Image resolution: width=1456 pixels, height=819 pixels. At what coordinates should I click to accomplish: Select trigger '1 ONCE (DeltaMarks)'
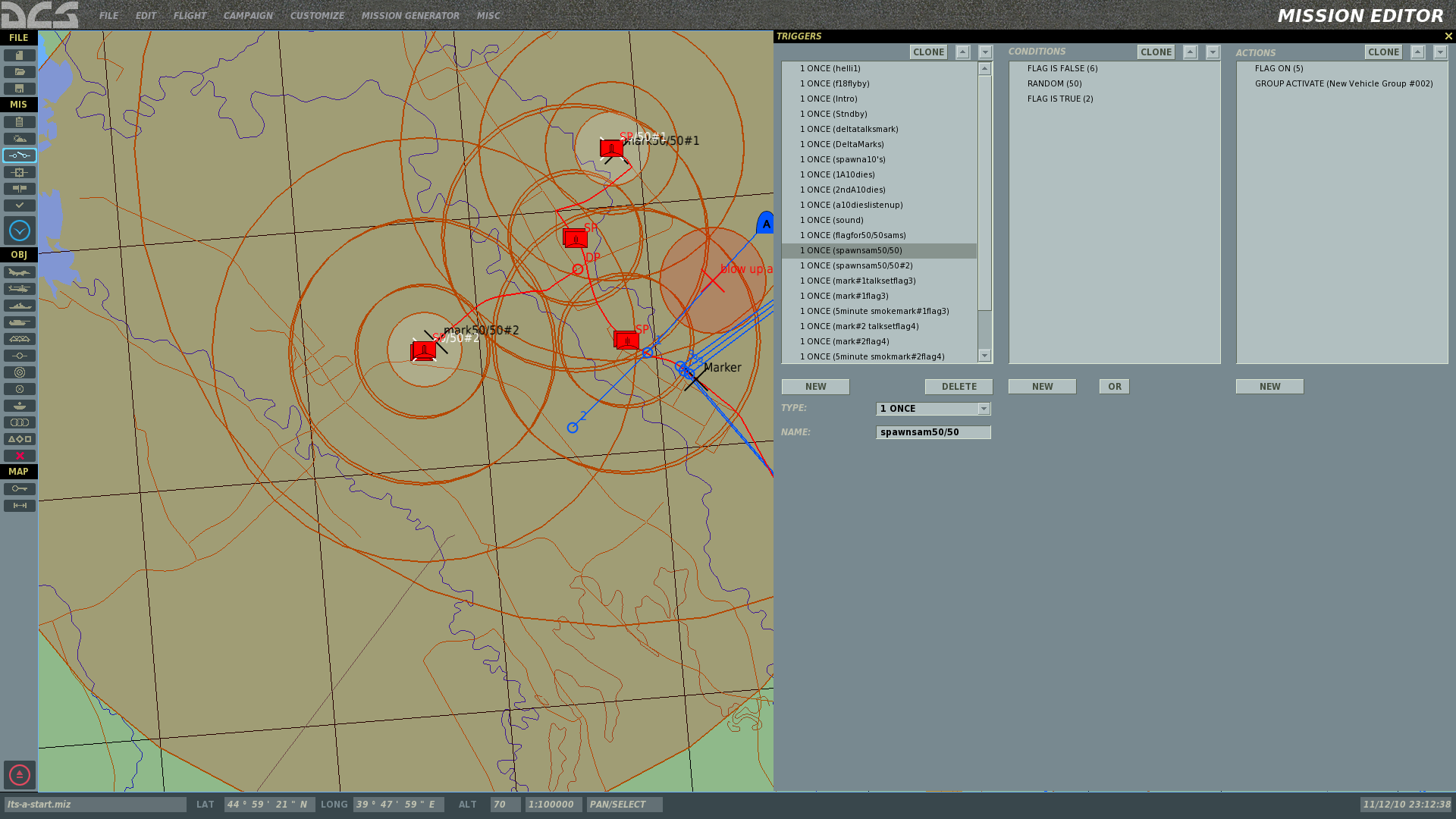[880, 144]
